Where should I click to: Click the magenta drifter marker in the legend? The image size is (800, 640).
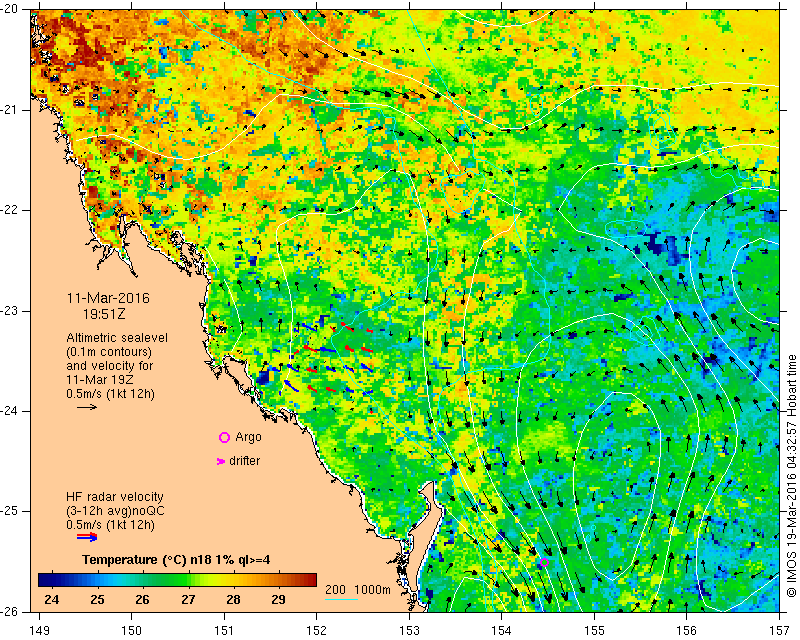tap(221, 461)
